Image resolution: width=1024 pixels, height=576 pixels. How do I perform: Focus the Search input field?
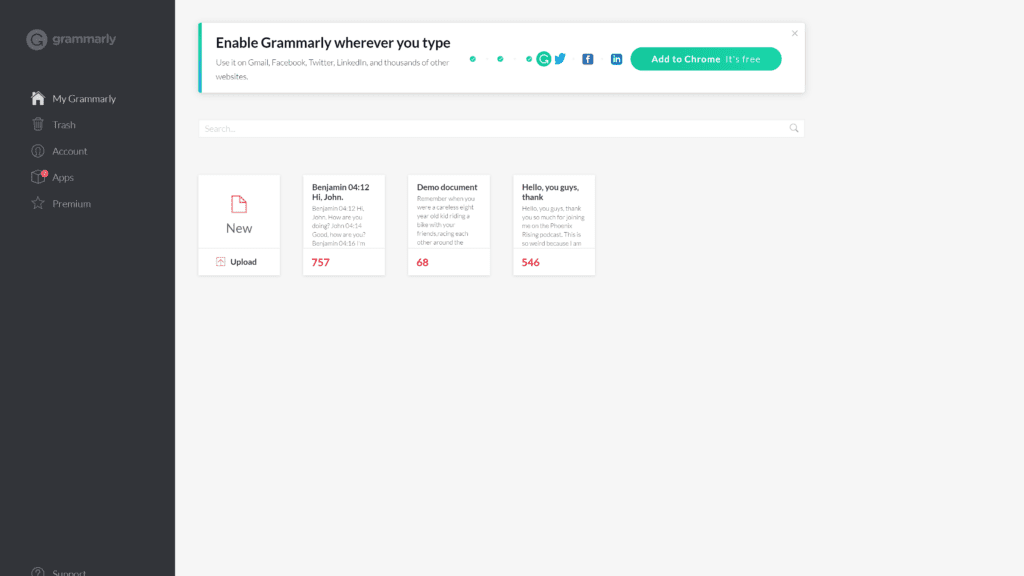(x=501, y=129)
